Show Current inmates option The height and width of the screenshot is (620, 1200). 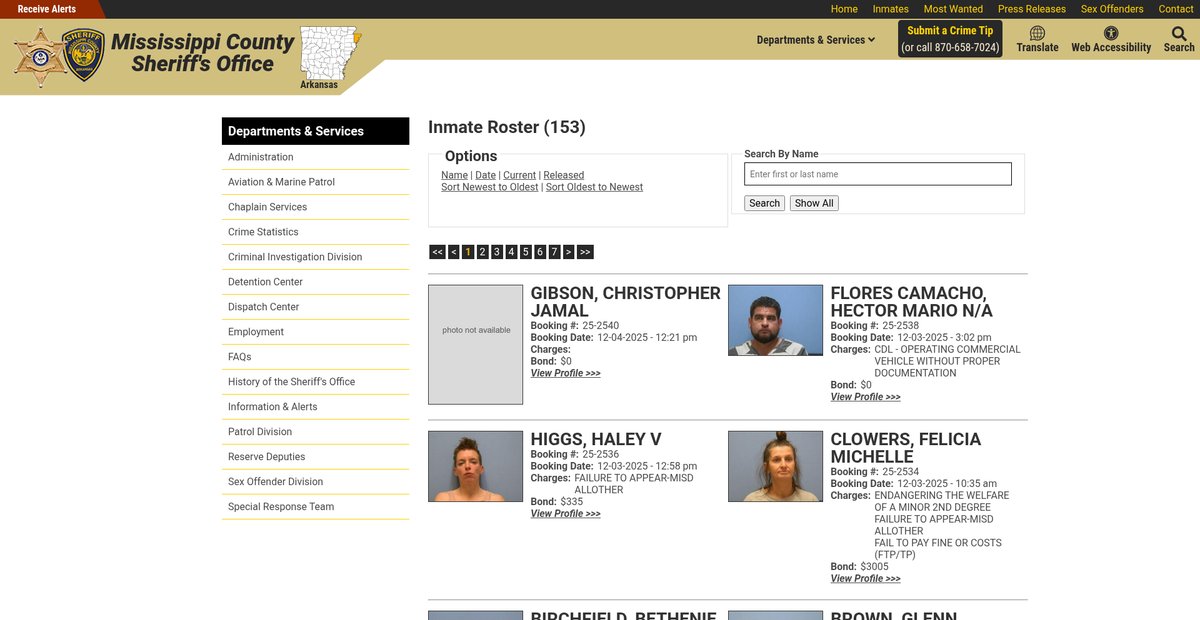pos(519,175)
